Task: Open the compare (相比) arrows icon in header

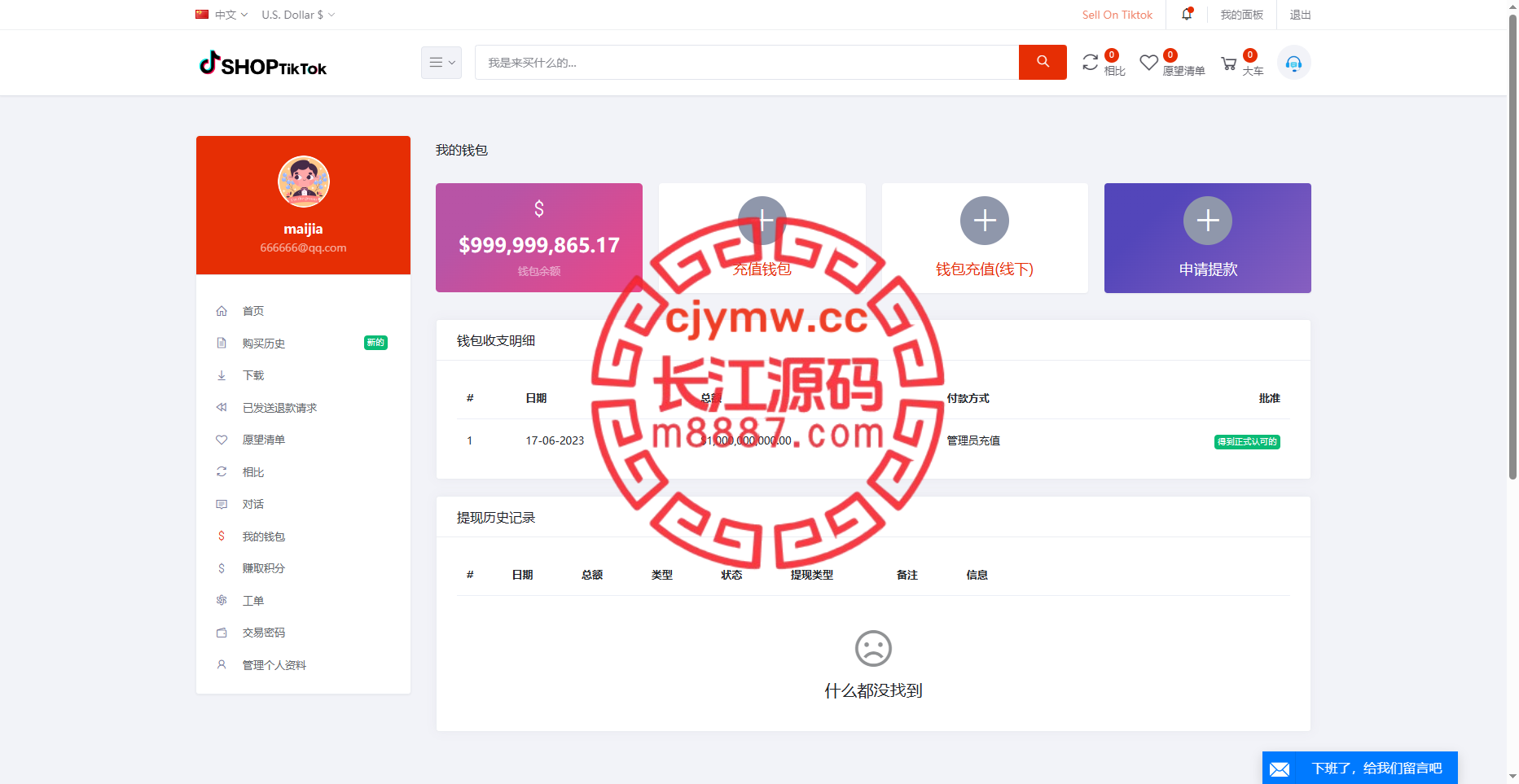Action: 1090,63
